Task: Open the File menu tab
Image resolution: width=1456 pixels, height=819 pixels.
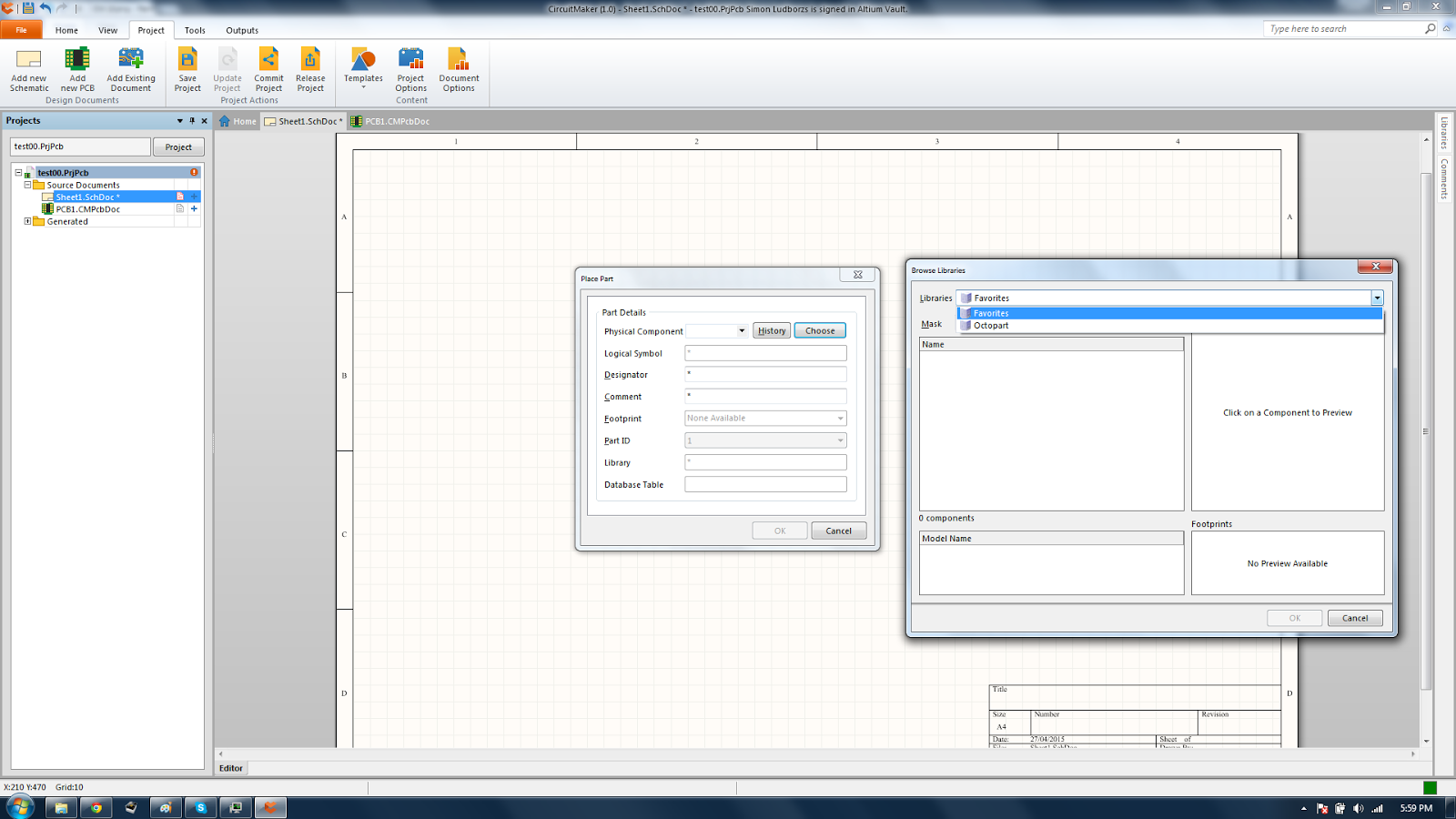Action: point(21,30)
